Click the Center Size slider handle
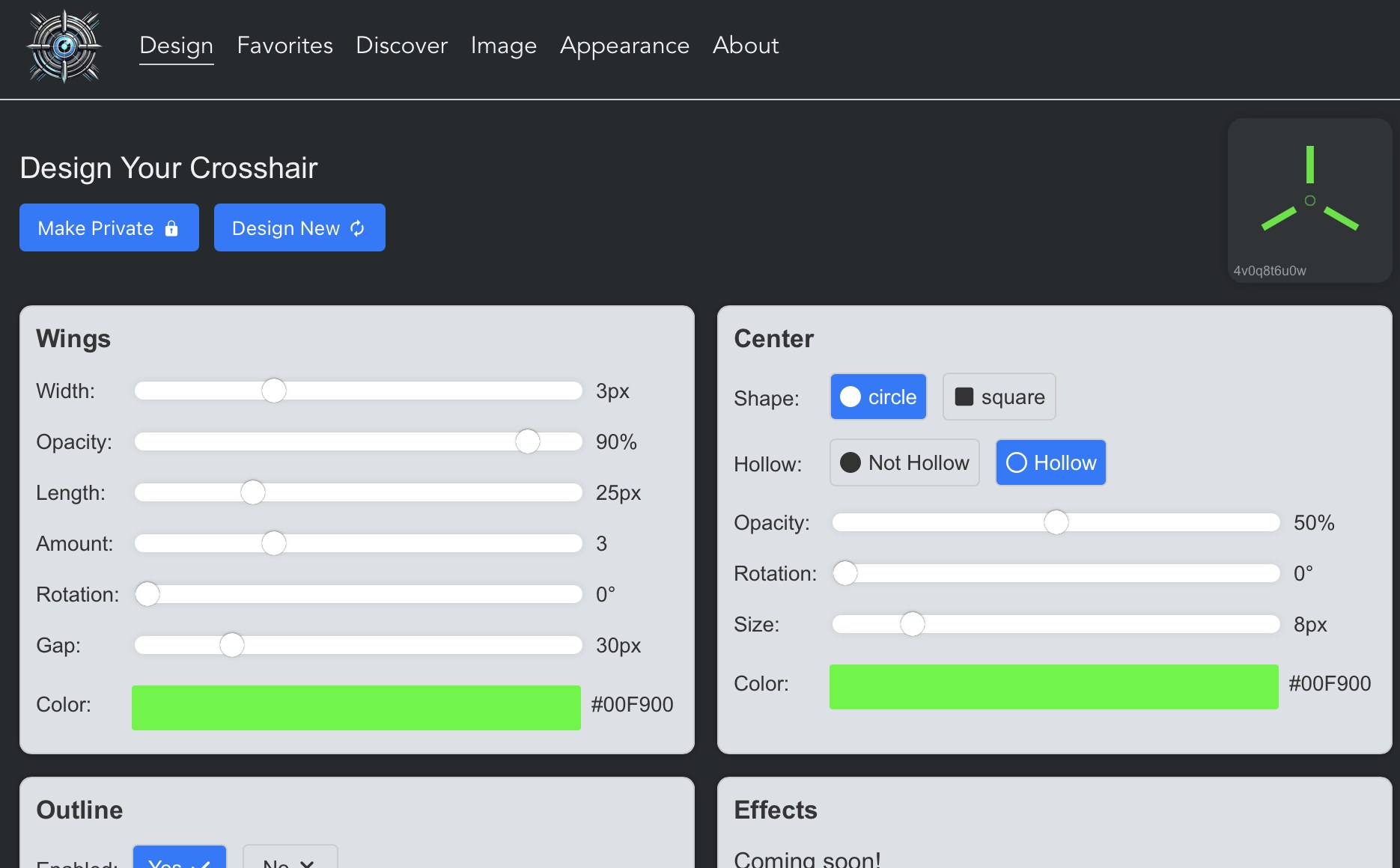 tap(912, 624)
